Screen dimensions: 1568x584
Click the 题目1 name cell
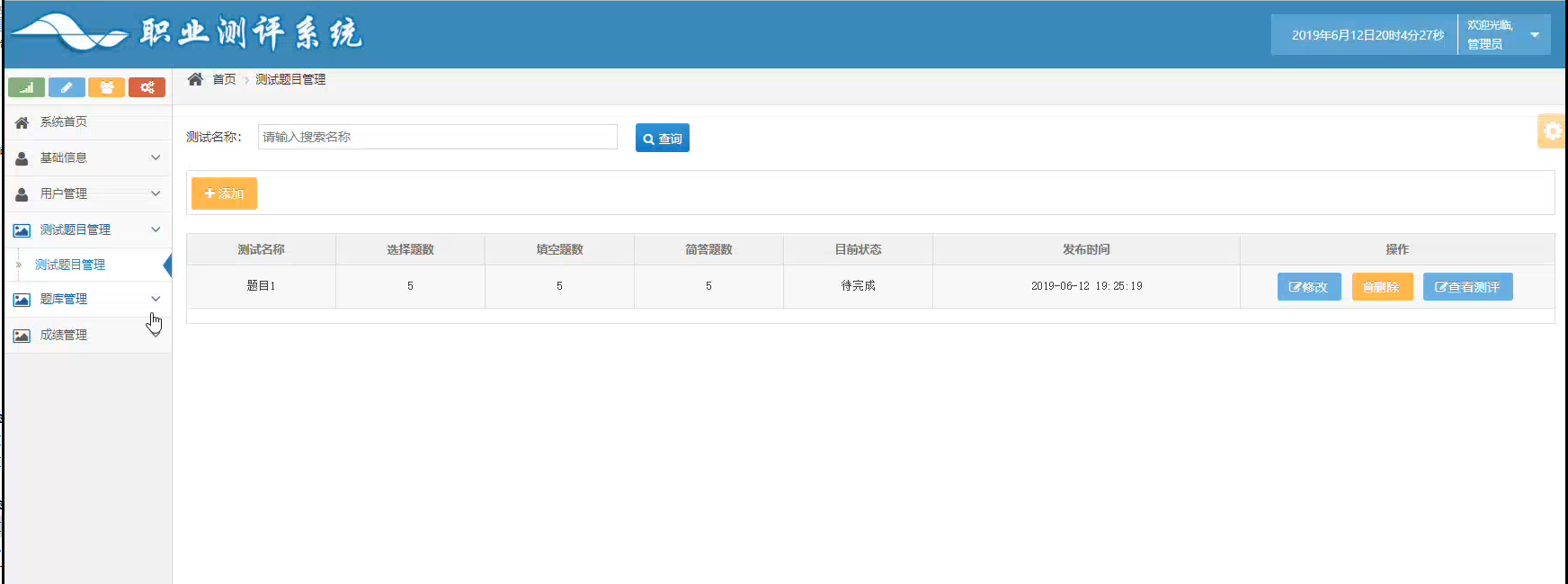262,286
